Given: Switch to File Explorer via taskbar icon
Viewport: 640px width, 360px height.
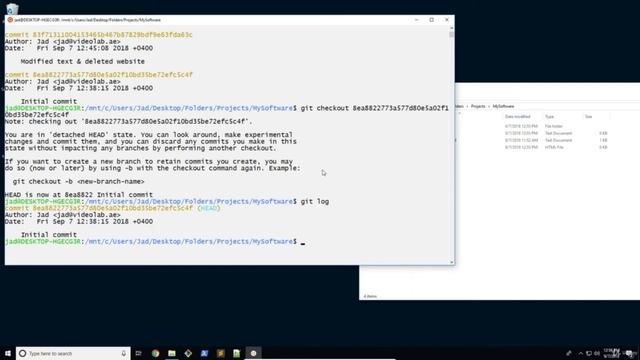Looking at the screenshot, I should coord(172,353).
